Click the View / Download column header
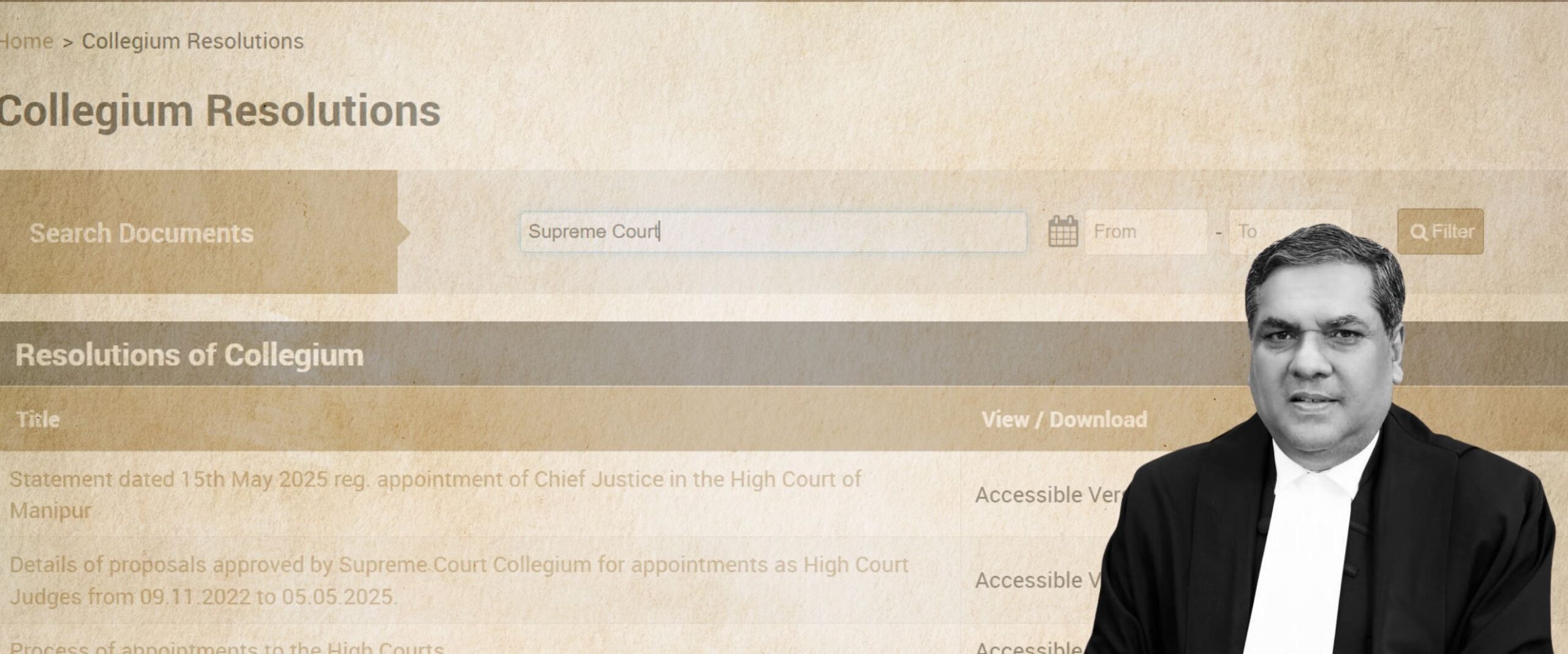Screen dimensions: 1568x654 [1064, 419]
